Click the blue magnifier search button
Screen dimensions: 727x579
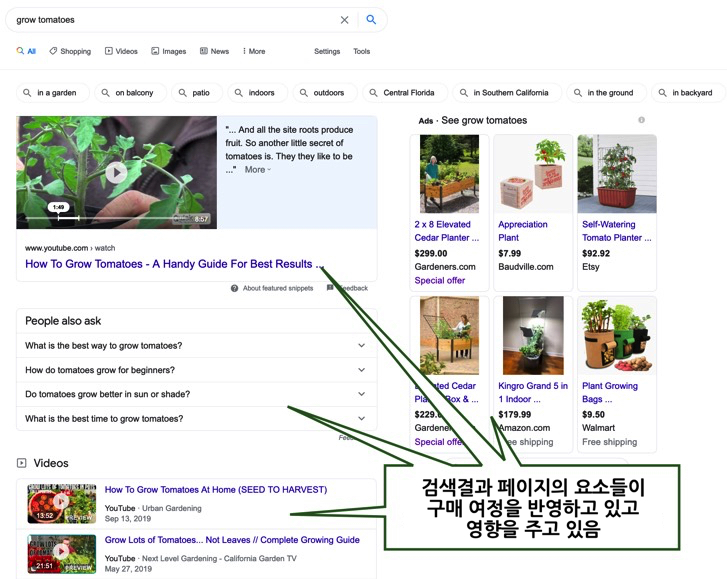tap(371, 19)
